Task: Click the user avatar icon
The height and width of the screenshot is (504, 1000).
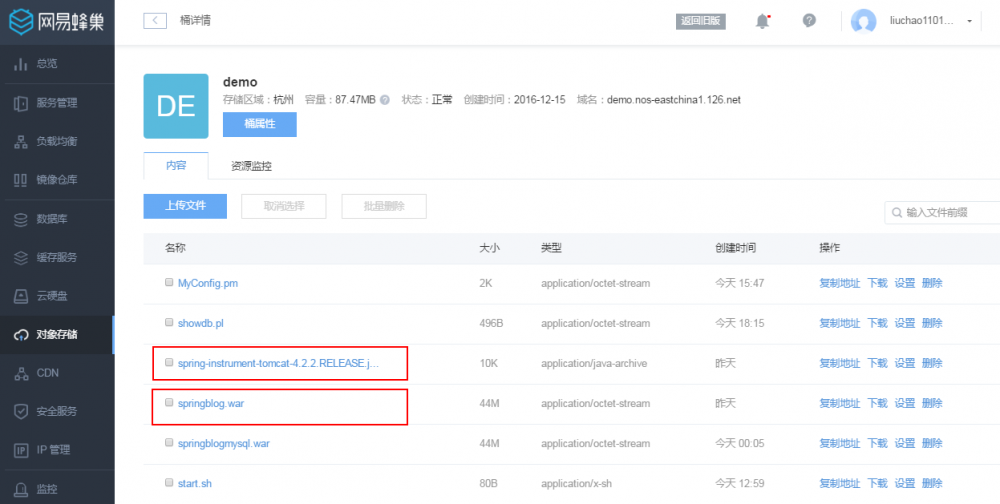Action: pos(864,21)
